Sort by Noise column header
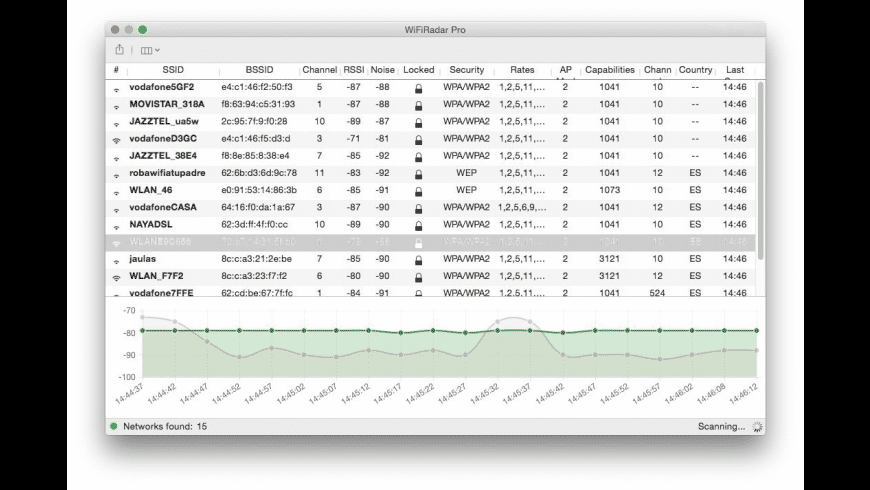The height and width of the screenshot is (490, 870). coord(382,70)
